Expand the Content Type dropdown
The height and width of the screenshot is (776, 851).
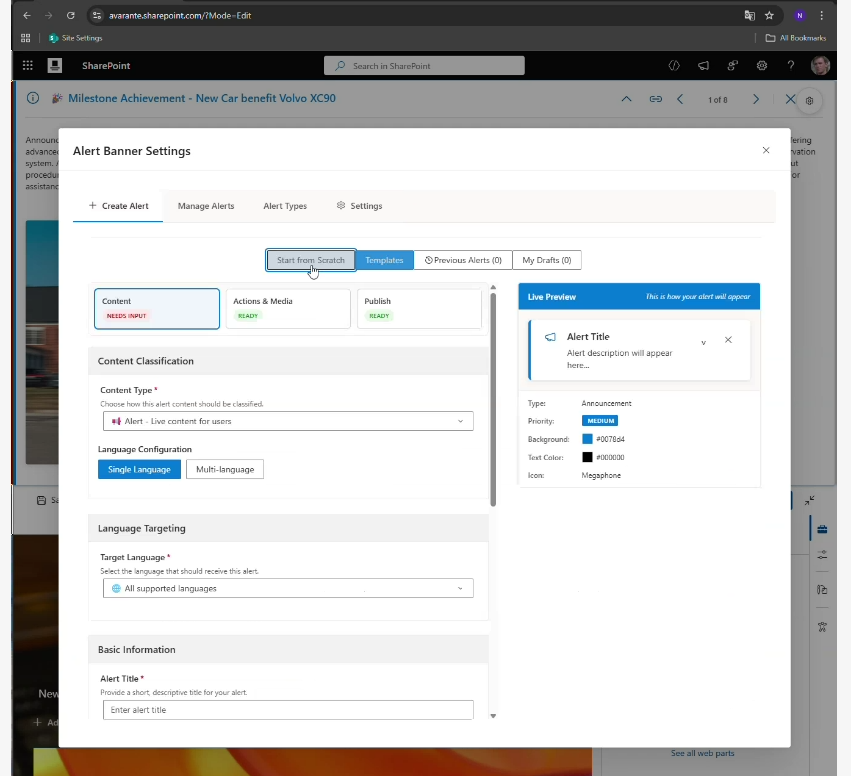(x=288, y=421)
